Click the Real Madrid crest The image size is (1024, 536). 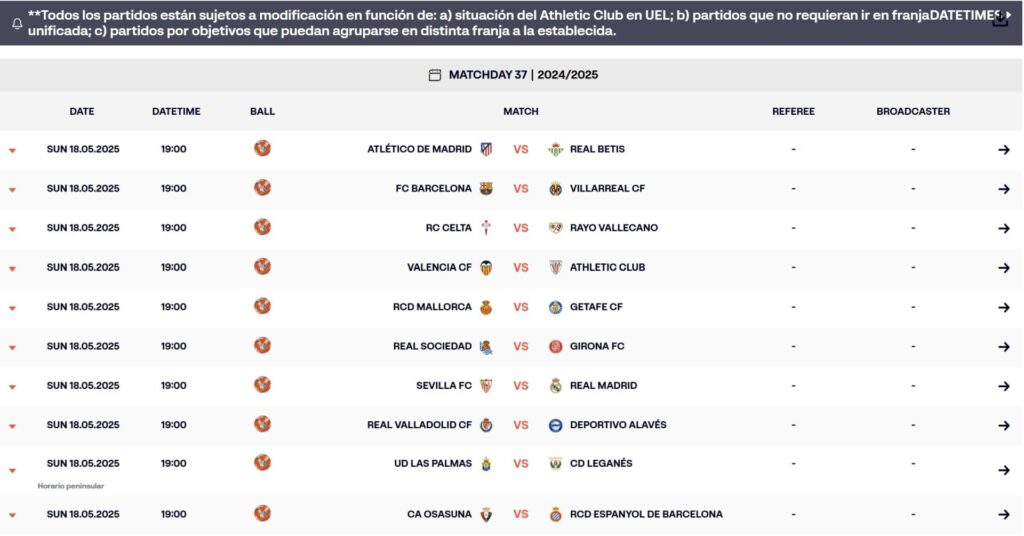coord(556,386)
